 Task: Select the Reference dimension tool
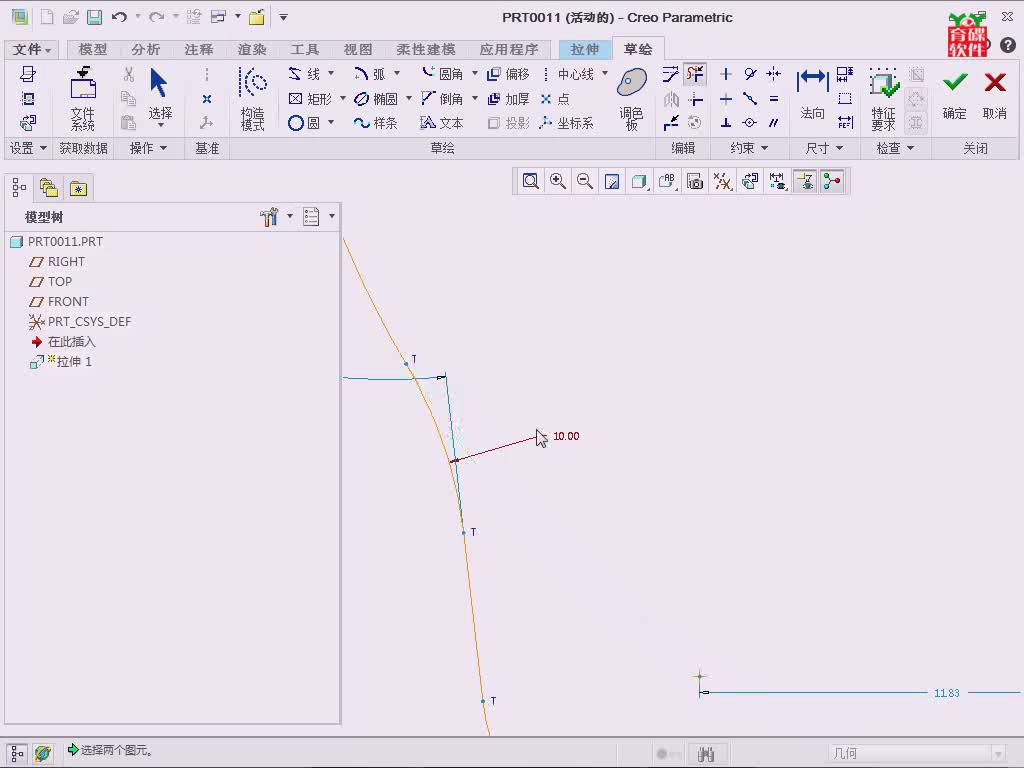[845, 122]
